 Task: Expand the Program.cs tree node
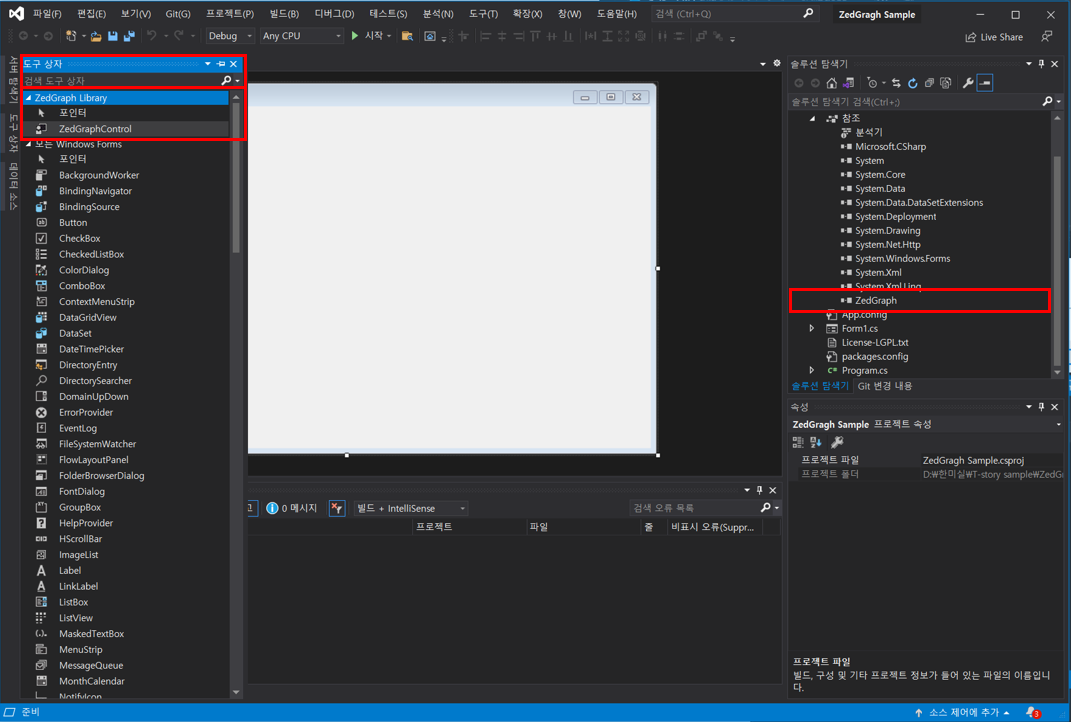(x=812, y=370)
